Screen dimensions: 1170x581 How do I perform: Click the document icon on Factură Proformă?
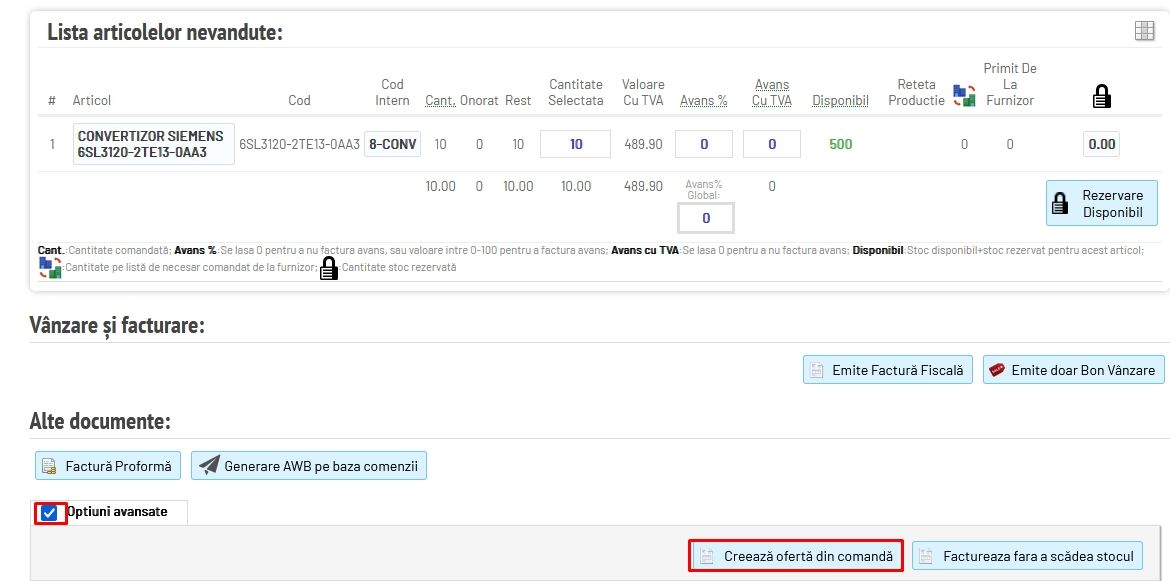coord(49,466)
